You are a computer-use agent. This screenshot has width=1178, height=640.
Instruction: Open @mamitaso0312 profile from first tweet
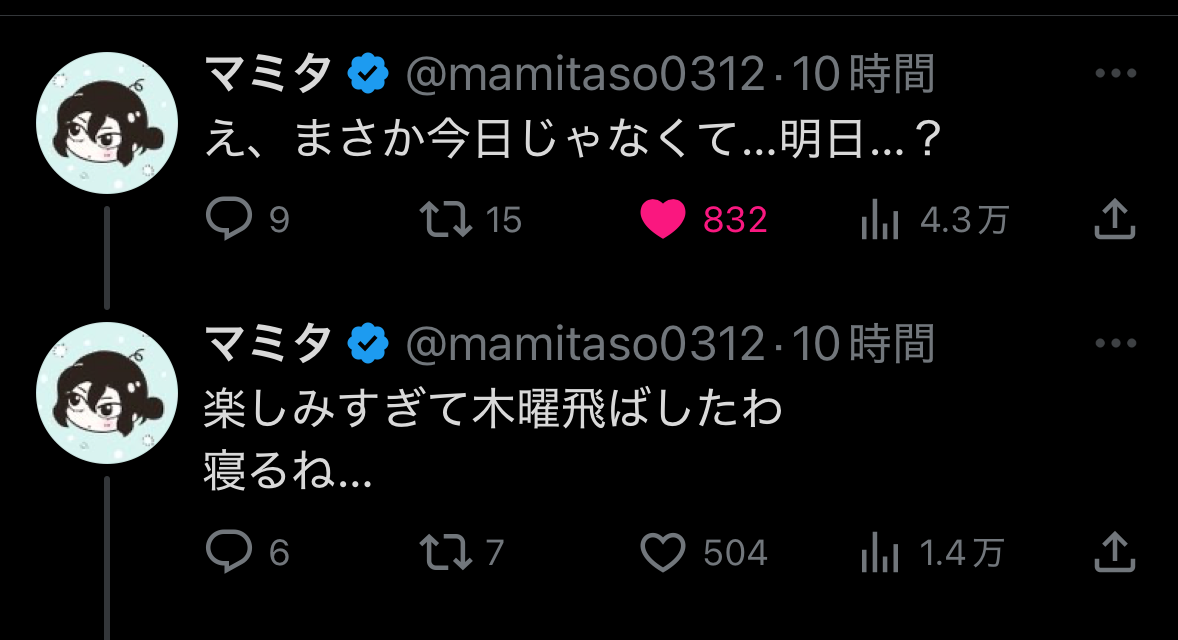[x=586, y=75]
